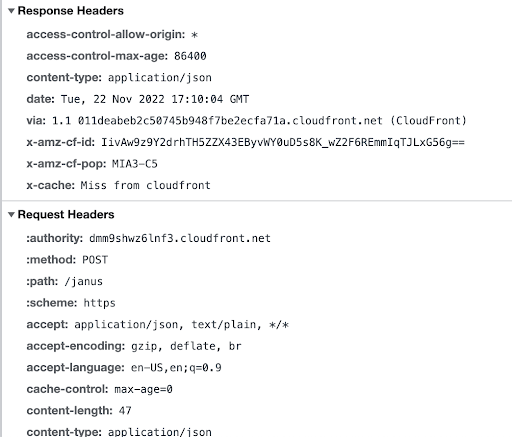Viewport: 512px width, 437px height.
Task: Click the x-amz-cf-pop value MIA3-C5
Action: coord(134,164)
